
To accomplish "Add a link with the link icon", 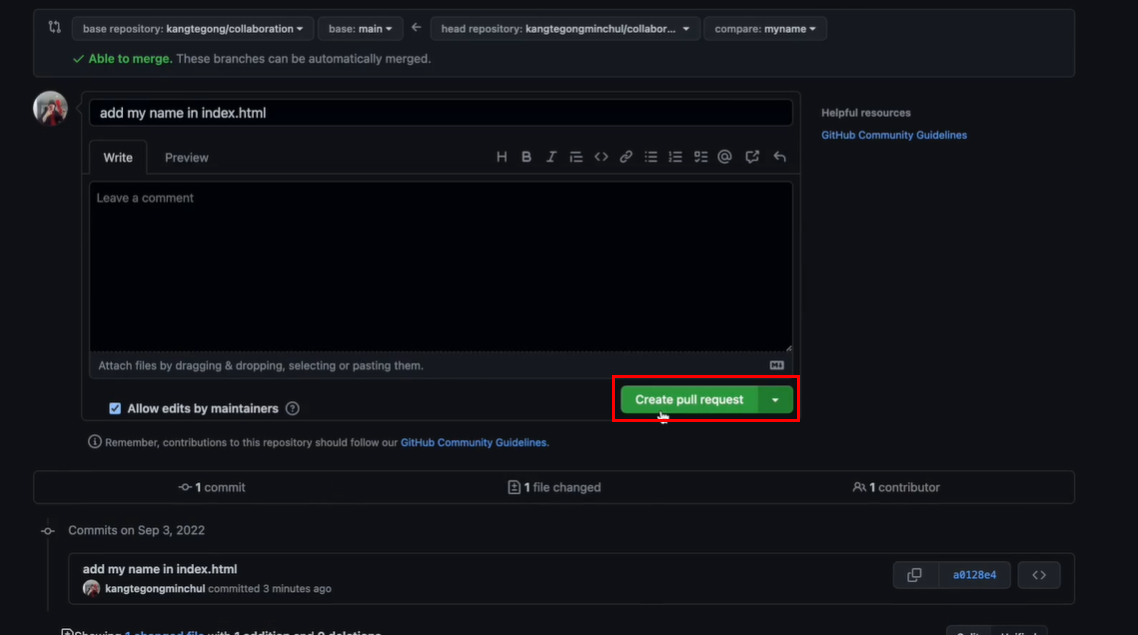I will tap(626, 157).
